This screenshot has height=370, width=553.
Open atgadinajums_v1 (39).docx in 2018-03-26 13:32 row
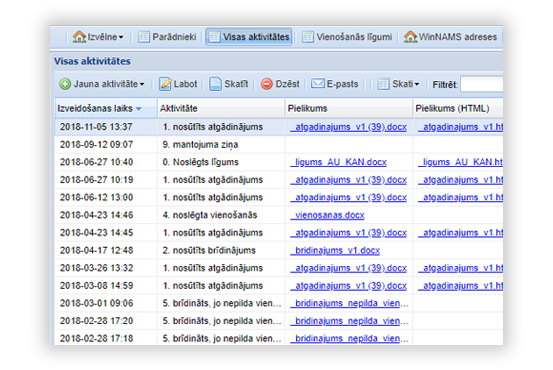point(348,268)
